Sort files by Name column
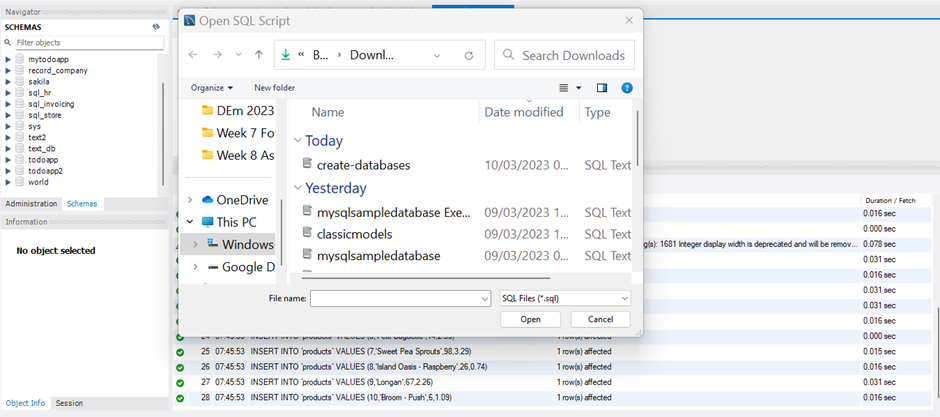Image resolution: width=940 pixels, height=417 pixels. (x=328, y=112)
